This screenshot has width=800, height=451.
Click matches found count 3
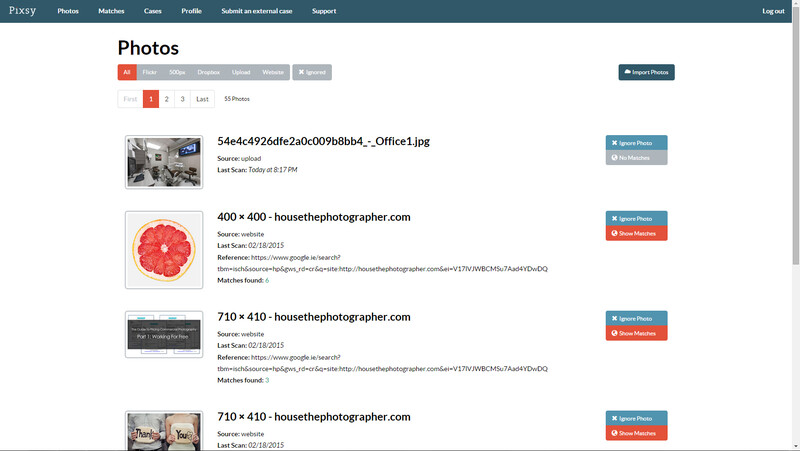click(267, 380)
